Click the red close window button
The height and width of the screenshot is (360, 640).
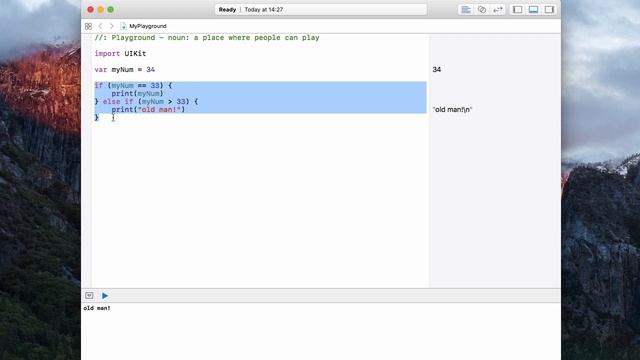(91, 9)
